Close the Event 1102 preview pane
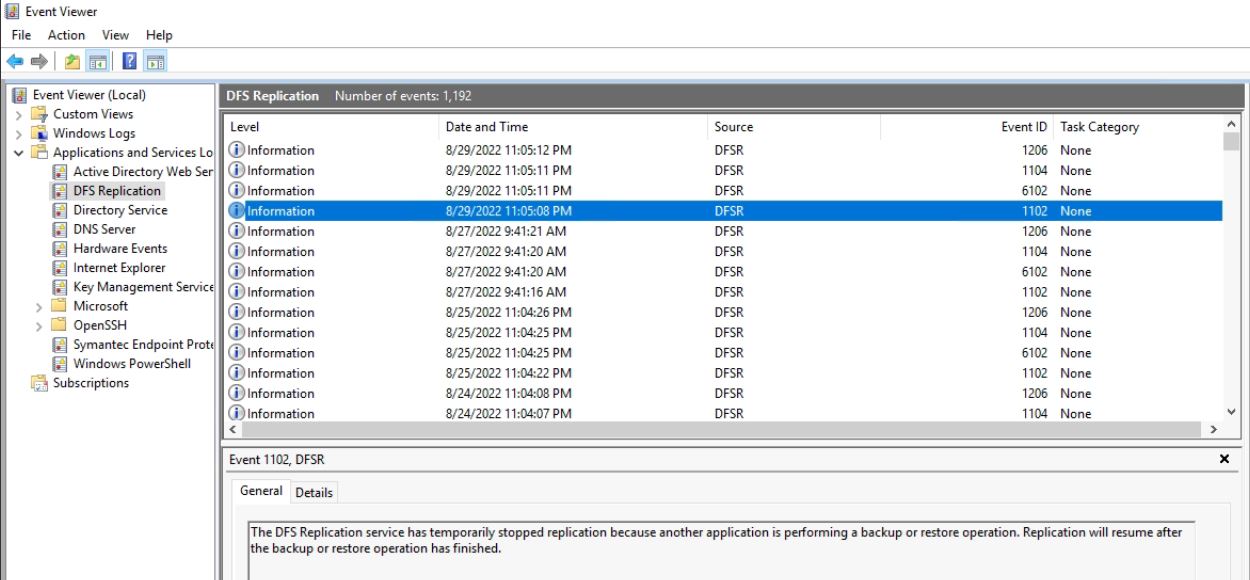Viewport: 1250px width, 580px height. click(1223, 459)
